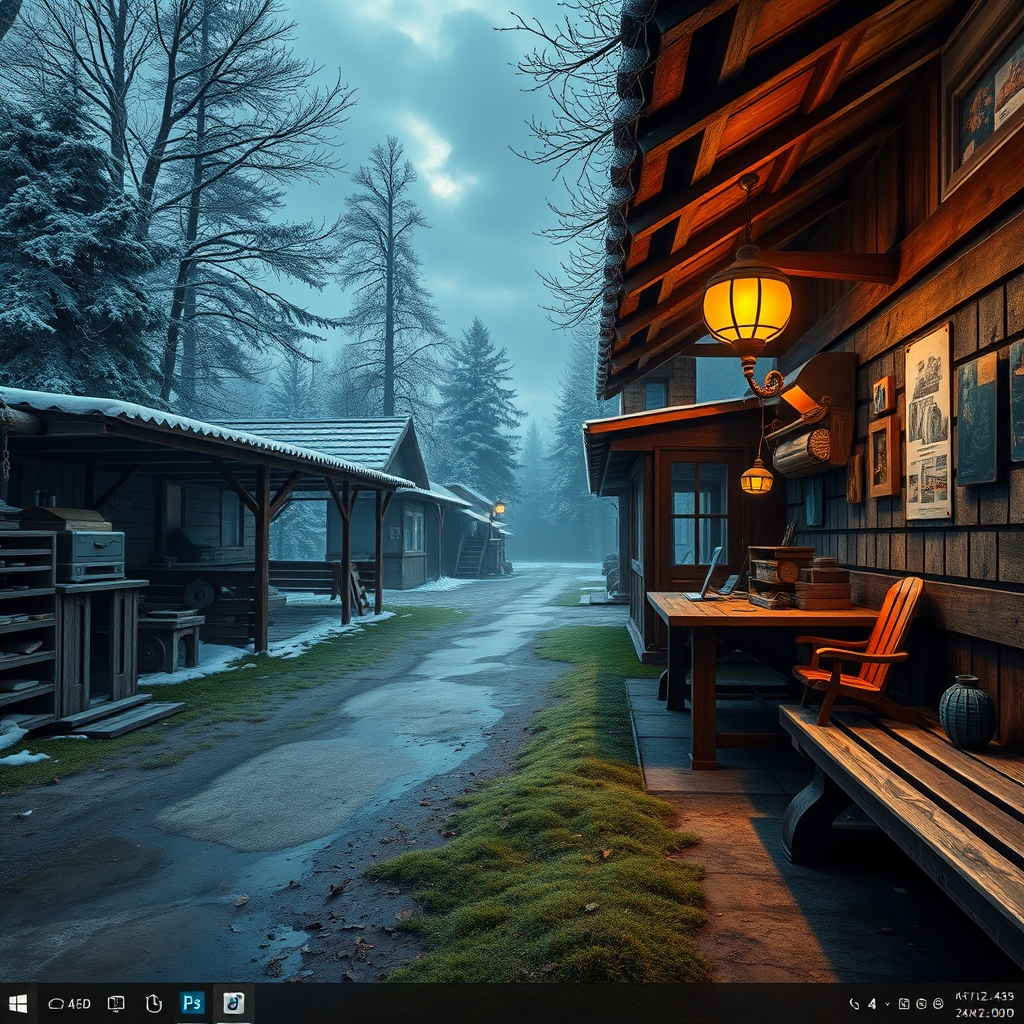The height and width of the screenshot is (1024, 1024).
Task: Click the glowing hanging lantern on wallpaper
Action: [747, 300]
